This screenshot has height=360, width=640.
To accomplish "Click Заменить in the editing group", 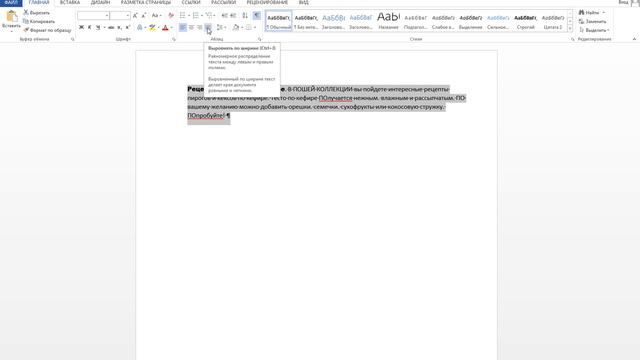I will (593, 21).
